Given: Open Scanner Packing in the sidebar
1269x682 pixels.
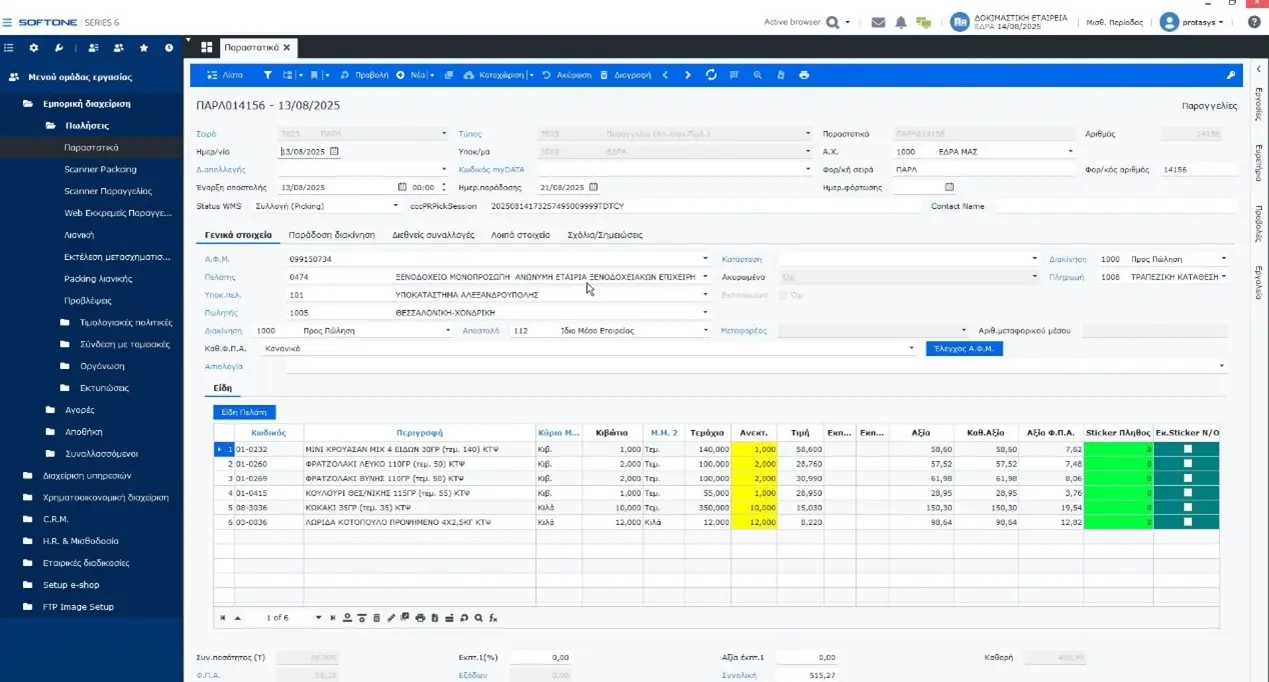Looking at the screenshot, I should [100, 169].
